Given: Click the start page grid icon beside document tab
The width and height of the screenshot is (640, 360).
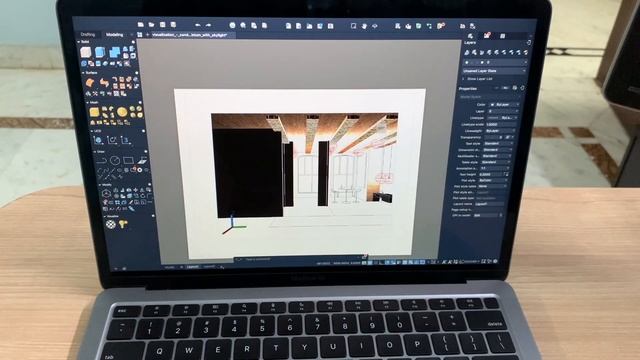Looking at the screenshot, I should tap(140, 35).
